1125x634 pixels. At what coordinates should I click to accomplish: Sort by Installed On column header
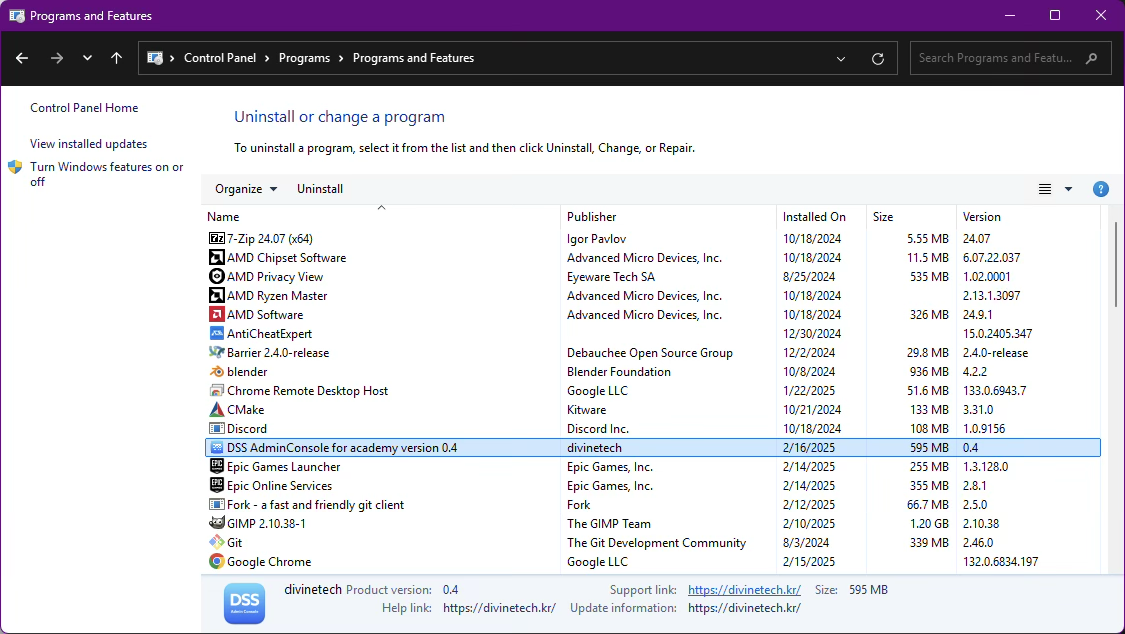pyautogui.click(x=814, y=217)
